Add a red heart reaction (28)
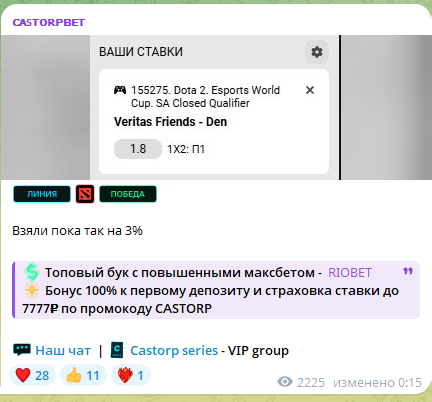Screen dimensions: 432x402 click(32, 375)
